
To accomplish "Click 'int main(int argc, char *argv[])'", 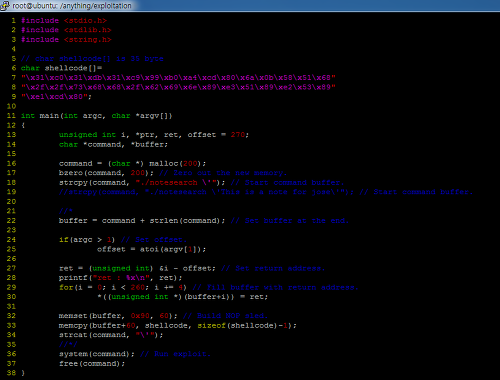I will [97, 116].
